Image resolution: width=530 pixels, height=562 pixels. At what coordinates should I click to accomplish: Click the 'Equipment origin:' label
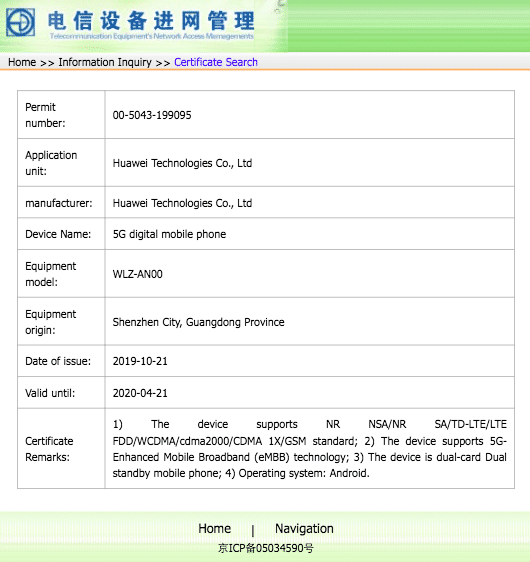tap(51, 322)
